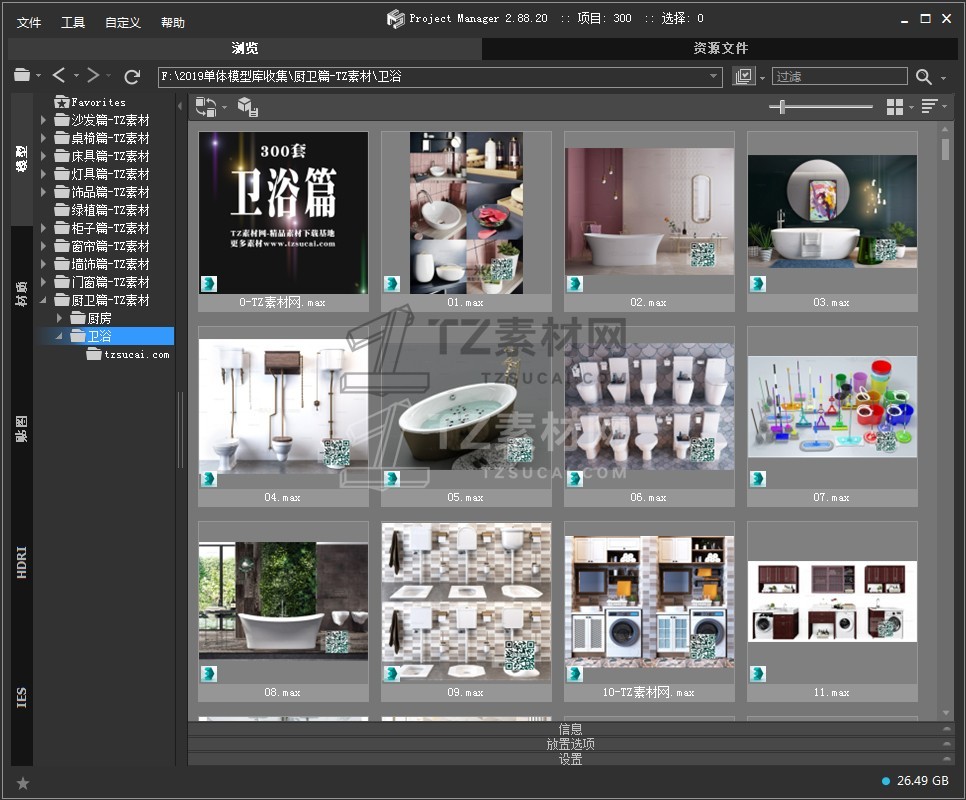Screen dimensions: 966x800
Task: Adjust the thumbnail size slider
Action: [782, 107]
